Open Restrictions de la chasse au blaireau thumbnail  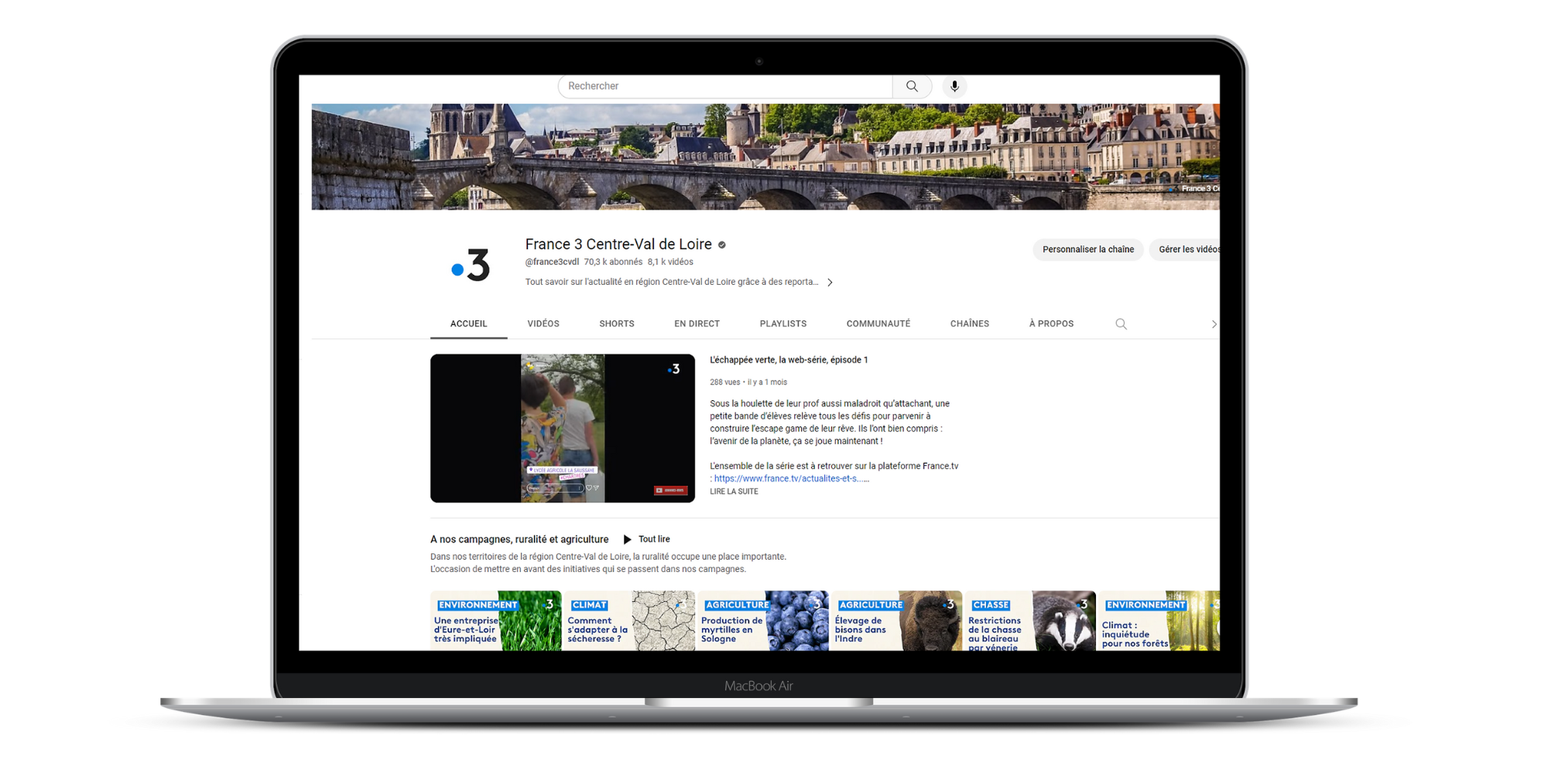1030,621
